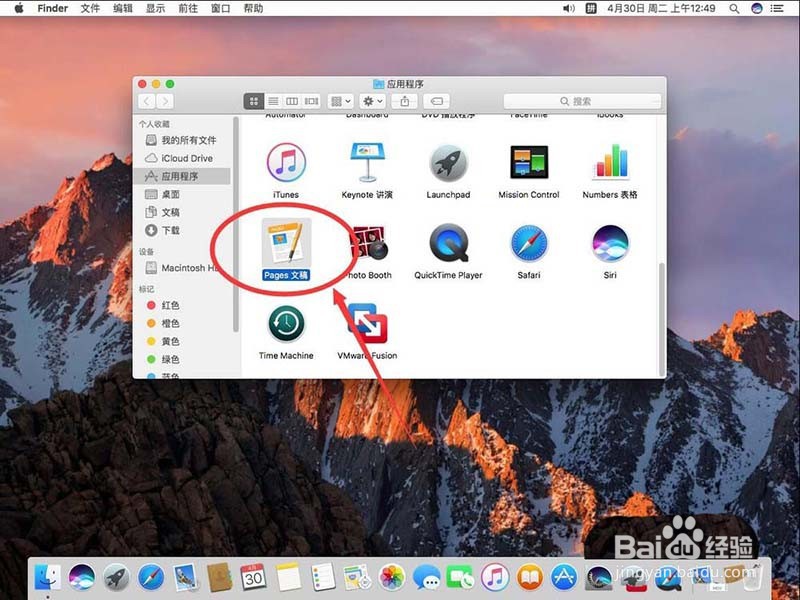
Task: Open the 文件 menu
Action: (x=90, y=8)
